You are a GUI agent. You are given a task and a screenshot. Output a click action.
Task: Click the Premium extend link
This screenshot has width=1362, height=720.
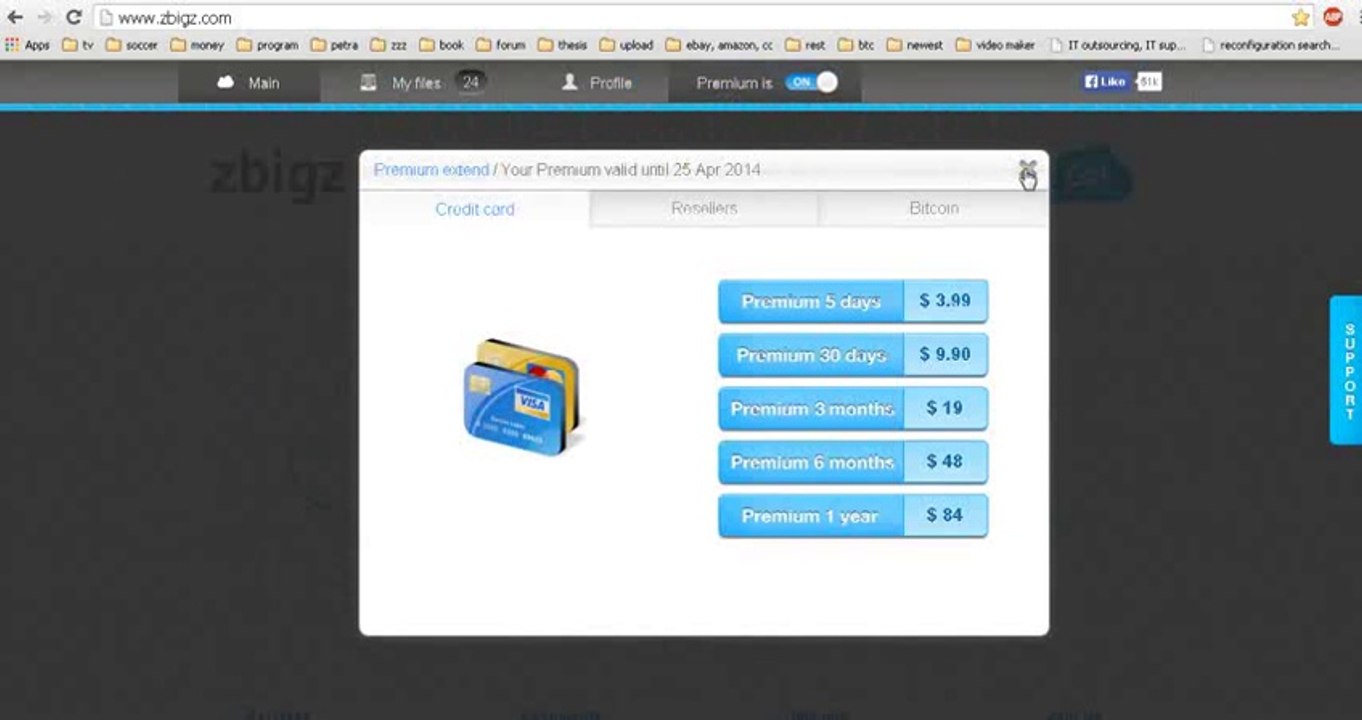click(x=431, y=170)
